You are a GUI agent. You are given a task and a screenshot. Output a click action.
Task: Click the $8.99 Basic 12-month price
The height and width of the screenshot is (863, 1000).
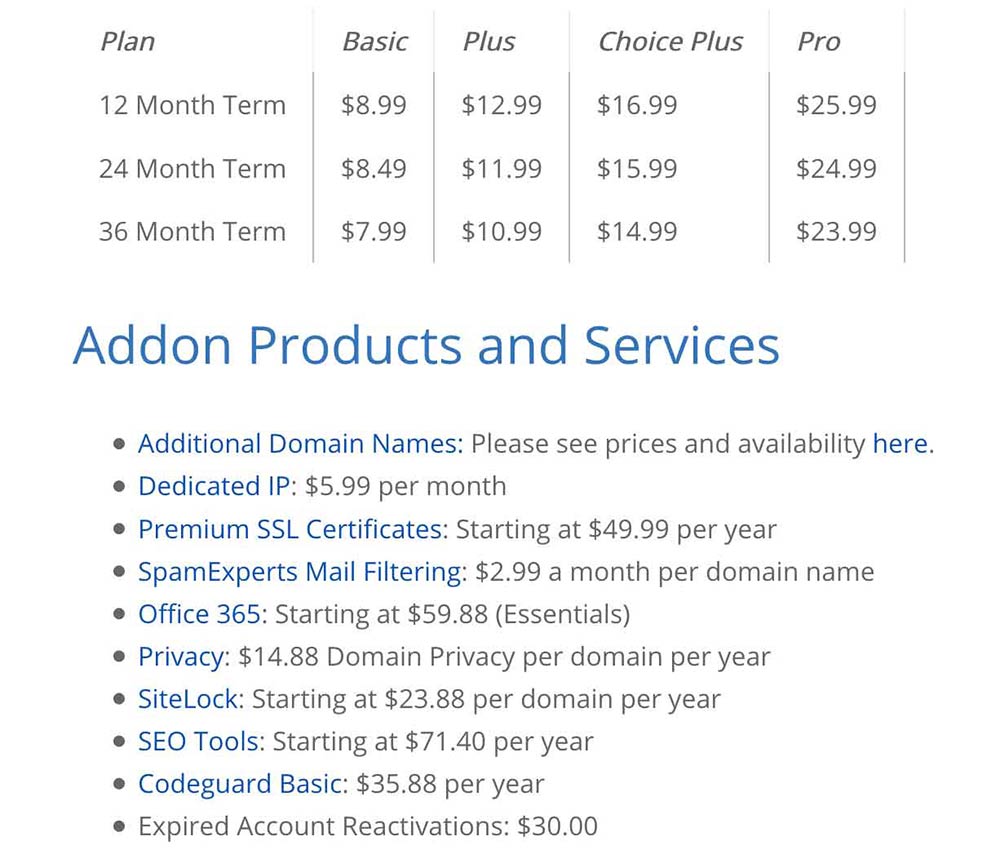374,105
